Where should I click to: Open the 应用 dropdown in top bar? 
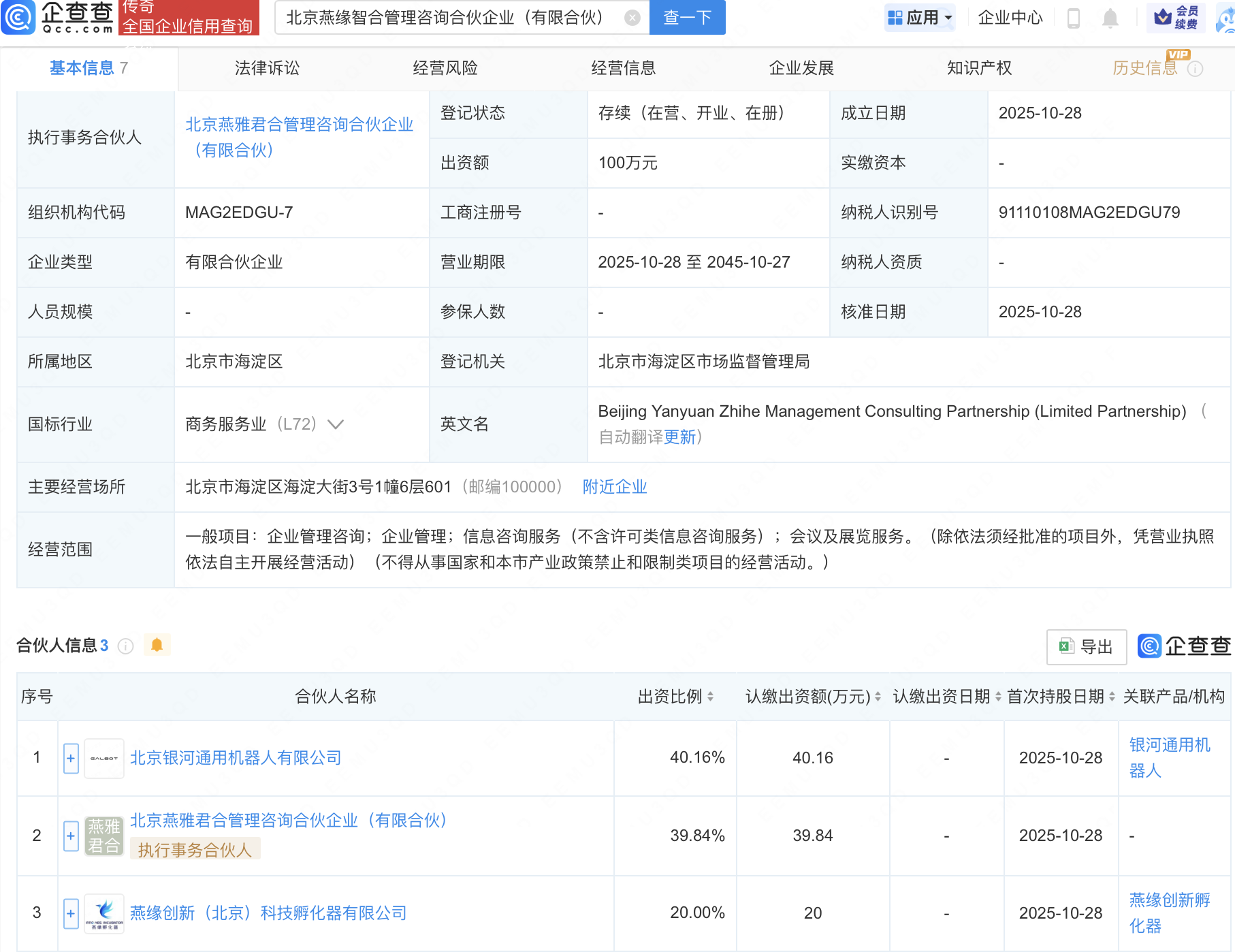pyautogui.click(x=920, y=18)
